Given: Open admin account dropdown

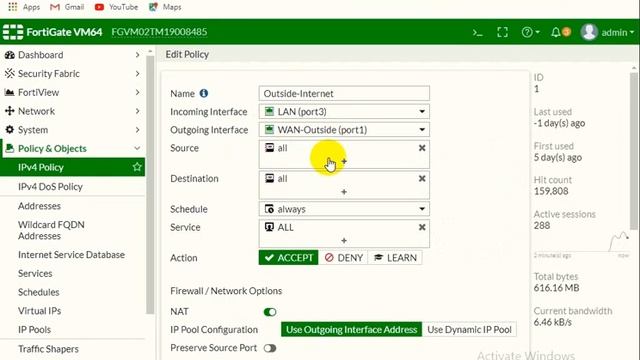Looking at the screenshot, I should (618, 32).
